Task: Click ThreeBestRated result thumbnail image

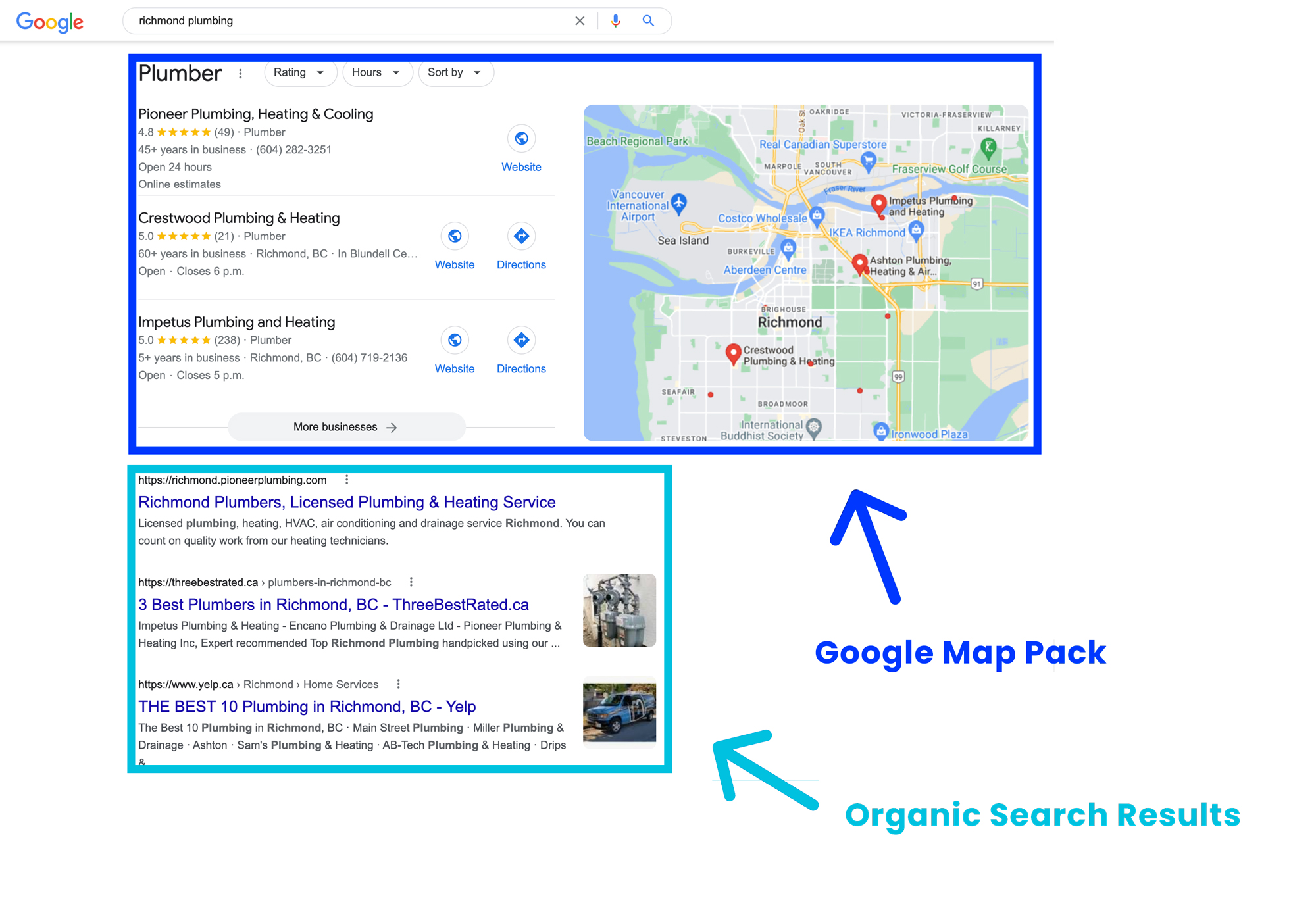Action: click(x=619, y=610)
